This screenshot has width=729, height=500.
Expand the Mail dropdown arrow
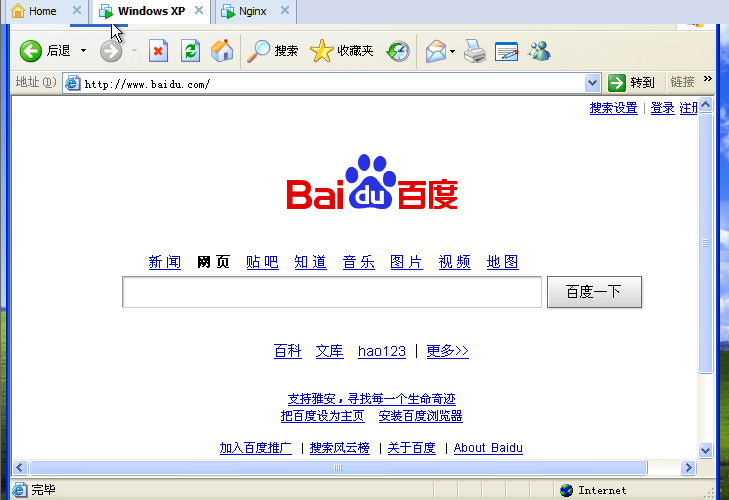click(x=452, y=51)
